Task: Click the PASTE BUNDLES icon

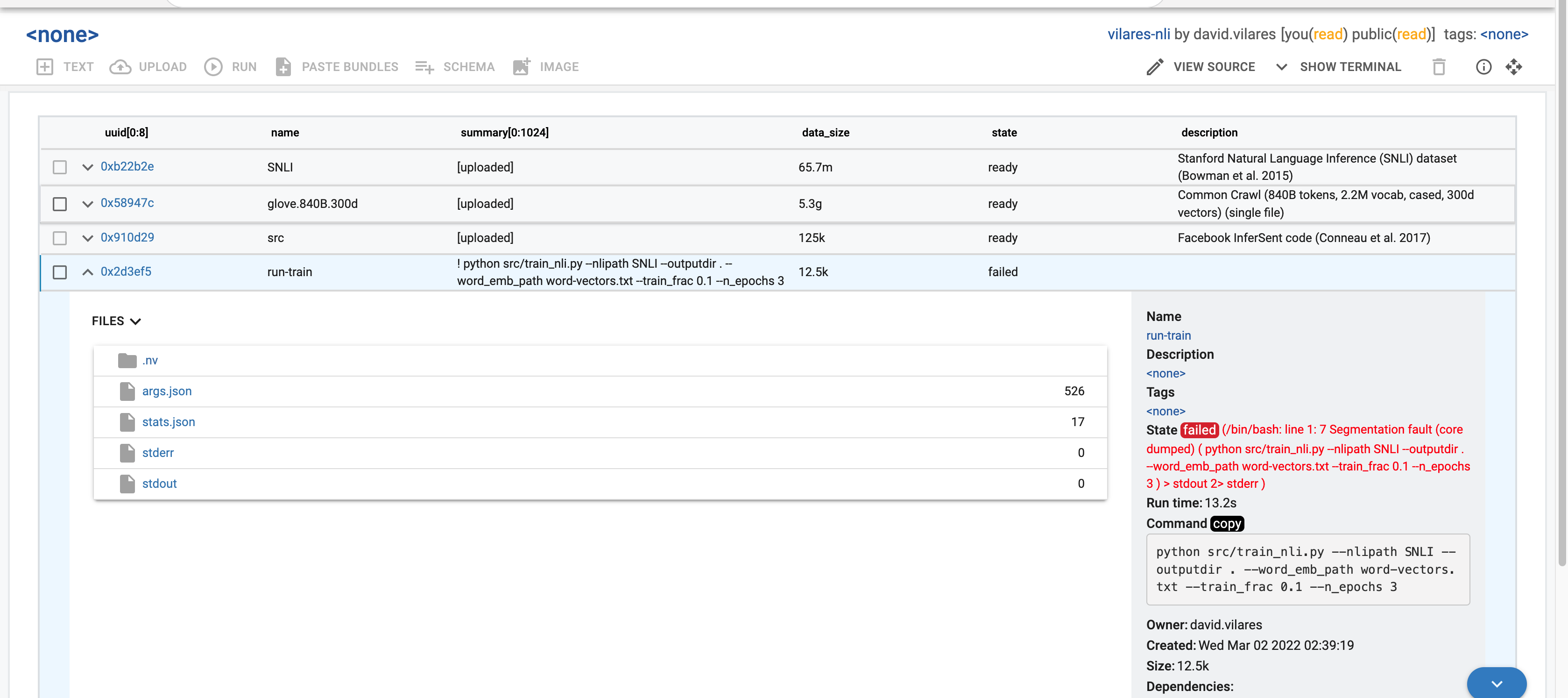Action: (283, 67)
